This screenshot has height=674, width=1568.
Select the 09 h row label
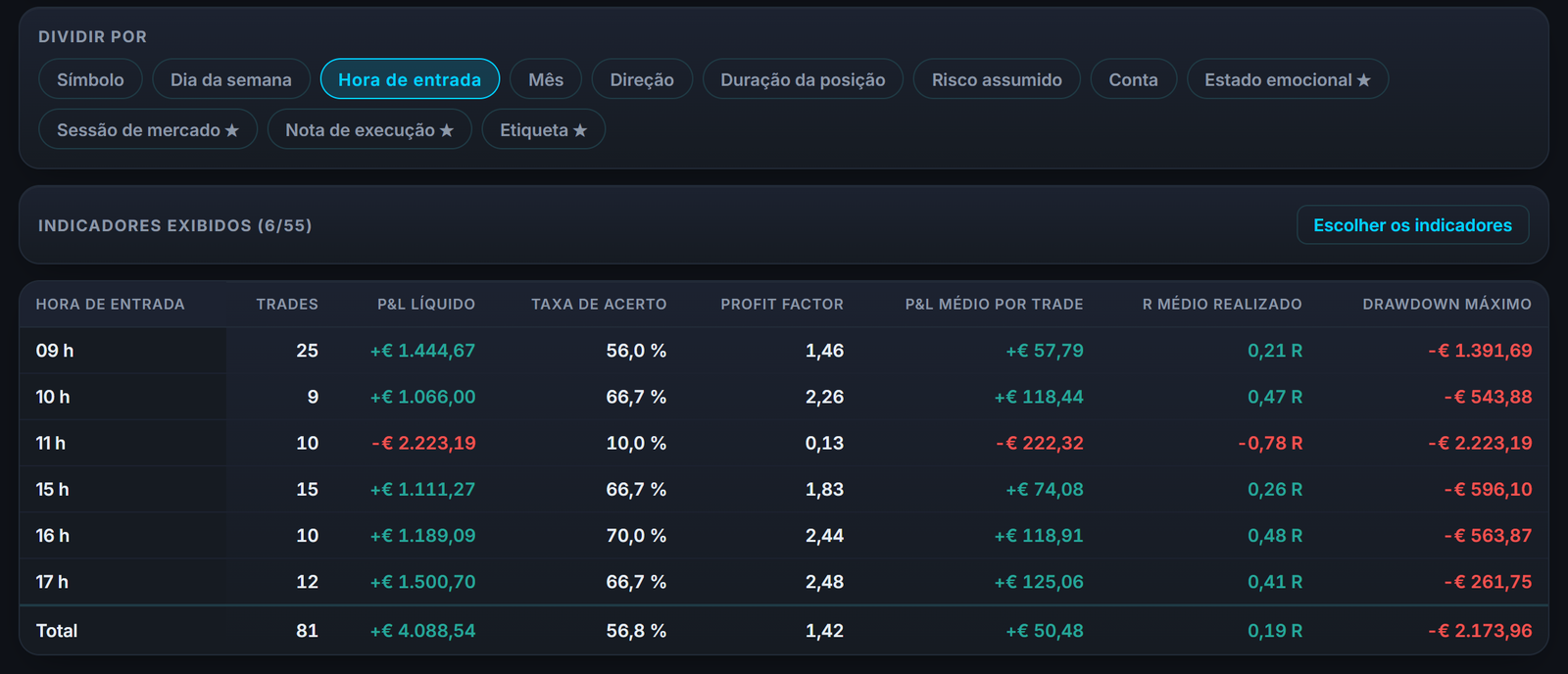pos(55,351)
